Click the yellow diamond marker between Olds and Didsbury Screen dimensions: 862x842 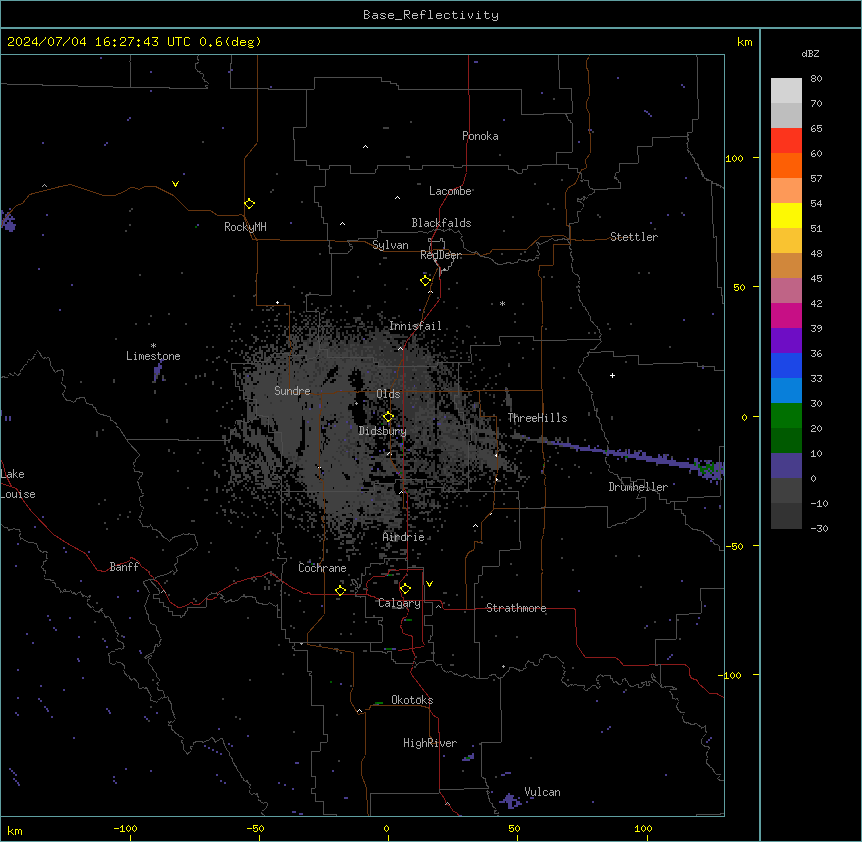point(388,417)
